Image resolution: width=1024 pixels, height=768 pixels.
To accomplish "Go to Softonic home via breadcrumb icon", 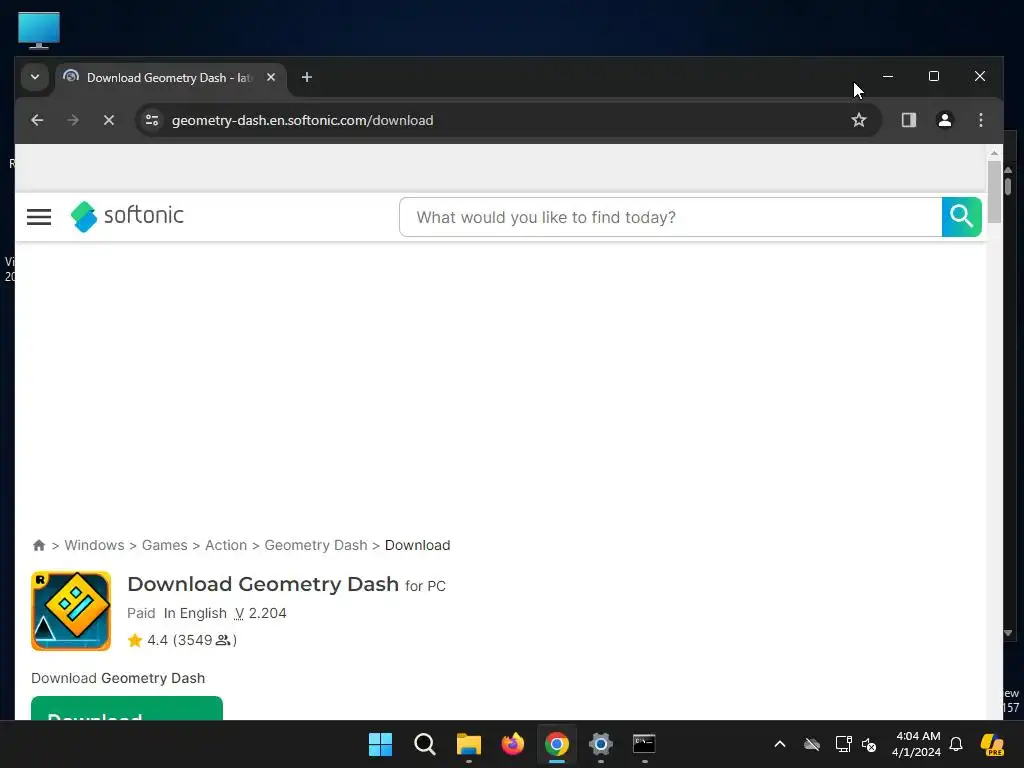I will coord(39,545).
